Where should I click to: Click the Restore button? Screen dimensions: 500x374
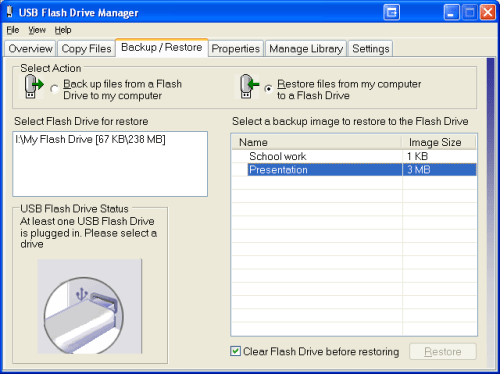pos(443,351)
